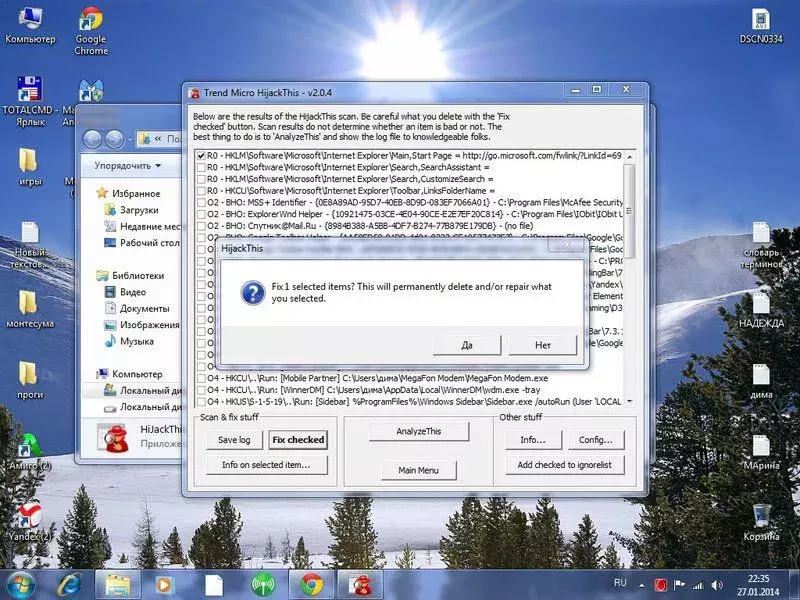
Task: Select the HiJackThis application icon in Explorer
Action: 113,438
